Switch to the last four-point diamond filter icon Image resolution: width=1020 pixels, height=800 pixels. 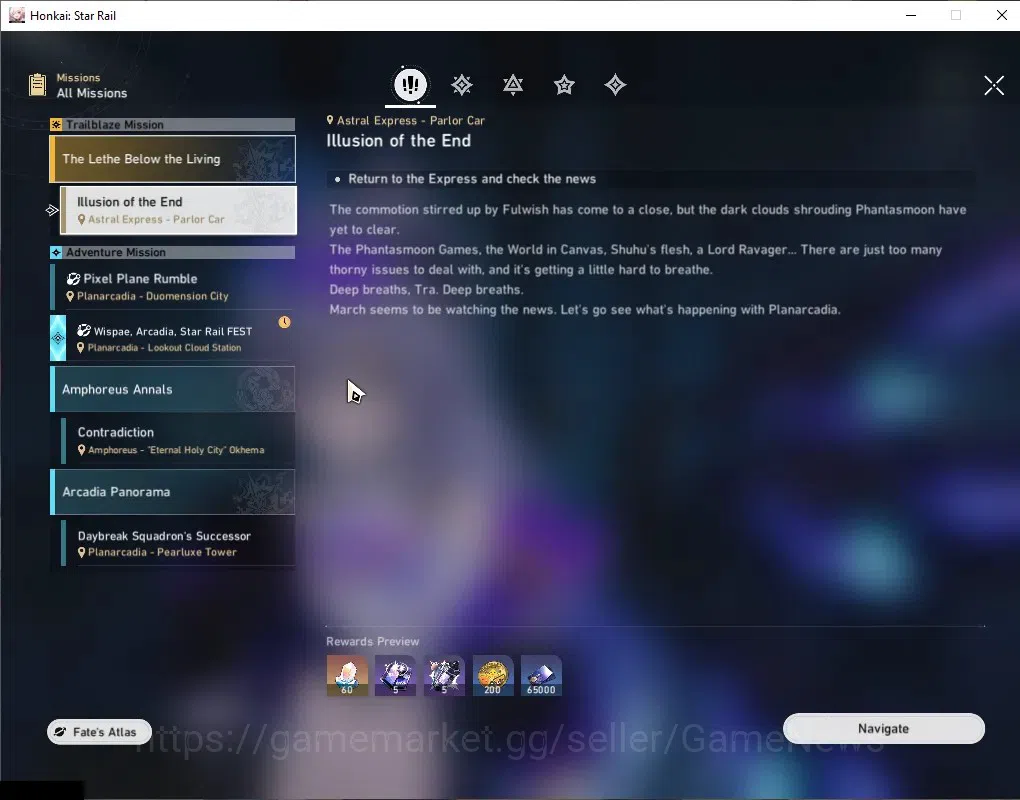615,85
